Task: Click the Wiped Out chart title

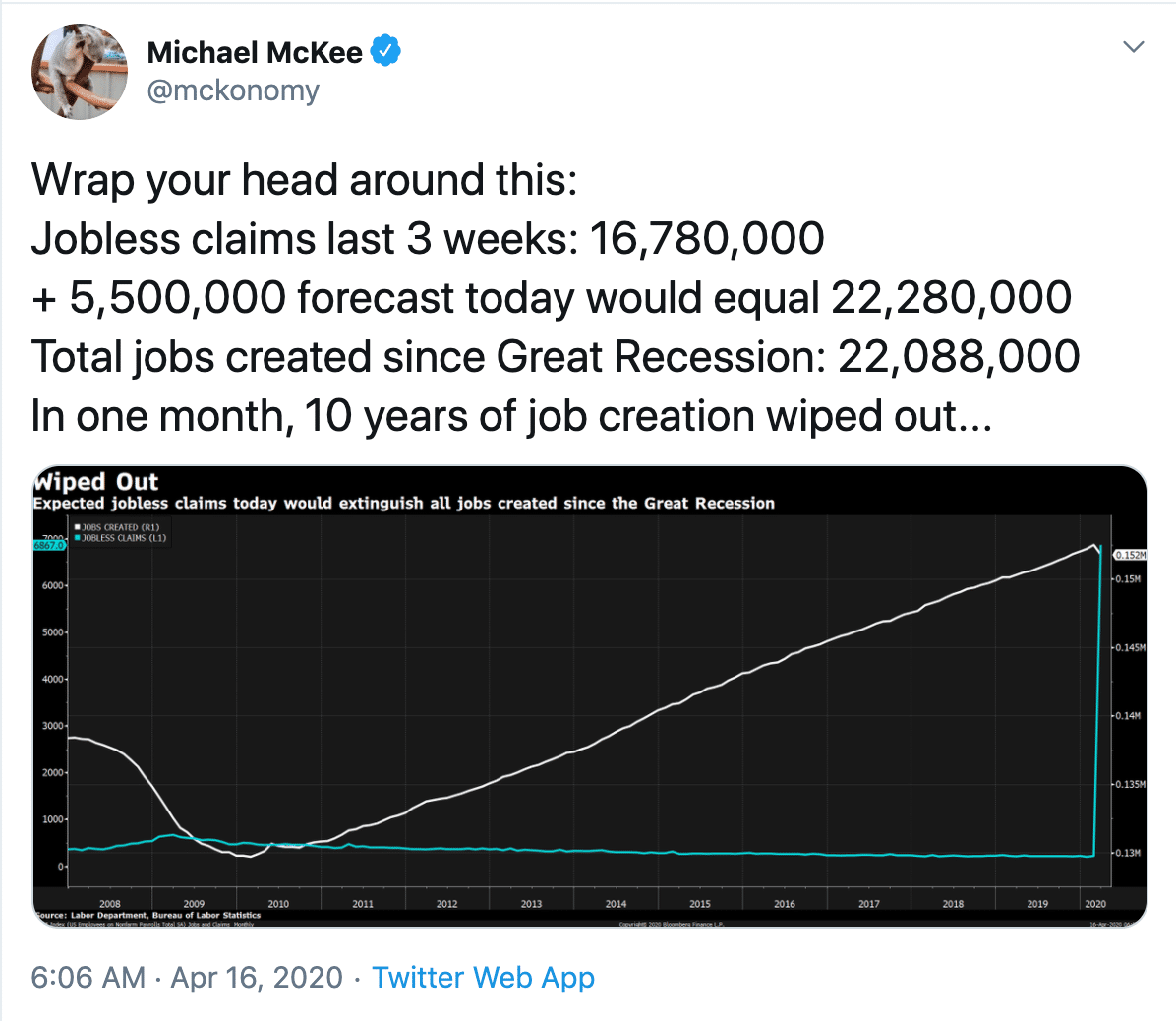Action: click(x=96, y=482)
